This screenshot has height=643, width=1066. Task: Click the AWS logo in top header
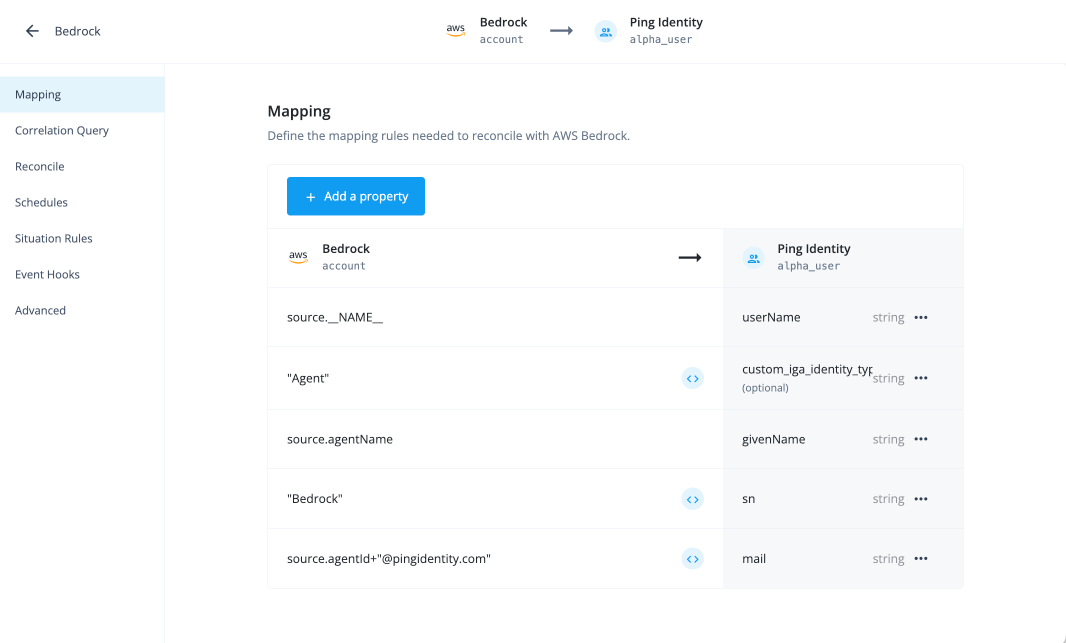455,31
